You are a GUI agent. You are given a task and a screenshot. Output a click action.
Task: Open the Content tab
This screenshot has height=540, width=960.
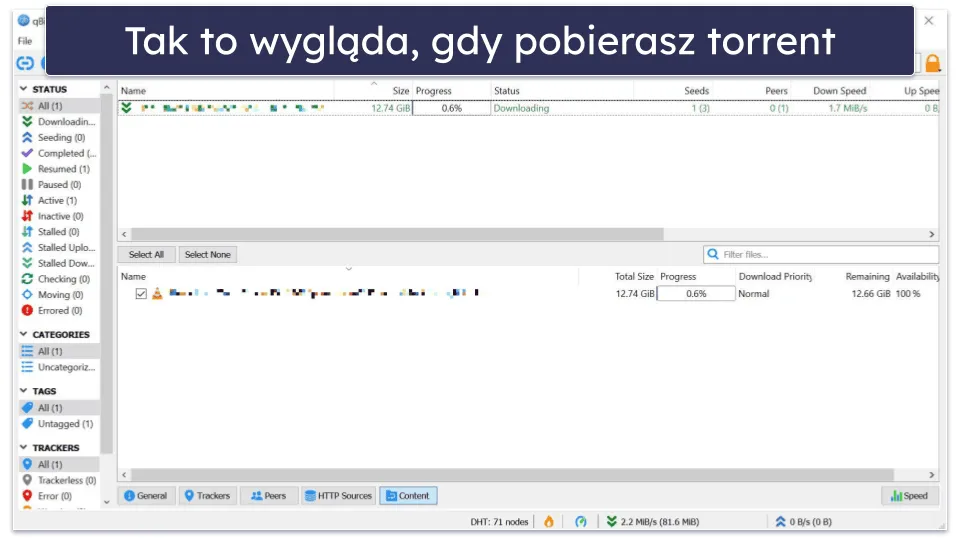click(408, 496)
